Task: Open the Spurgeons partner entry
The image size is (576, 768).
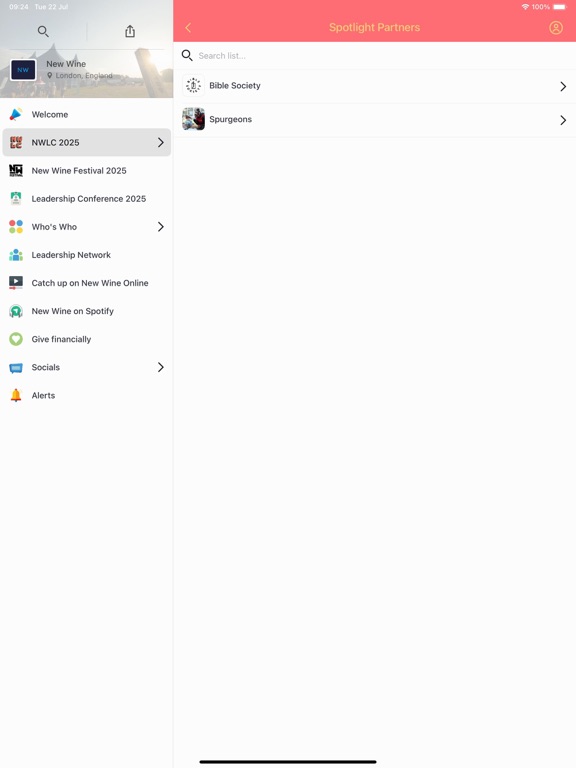Action: point(375,120)
